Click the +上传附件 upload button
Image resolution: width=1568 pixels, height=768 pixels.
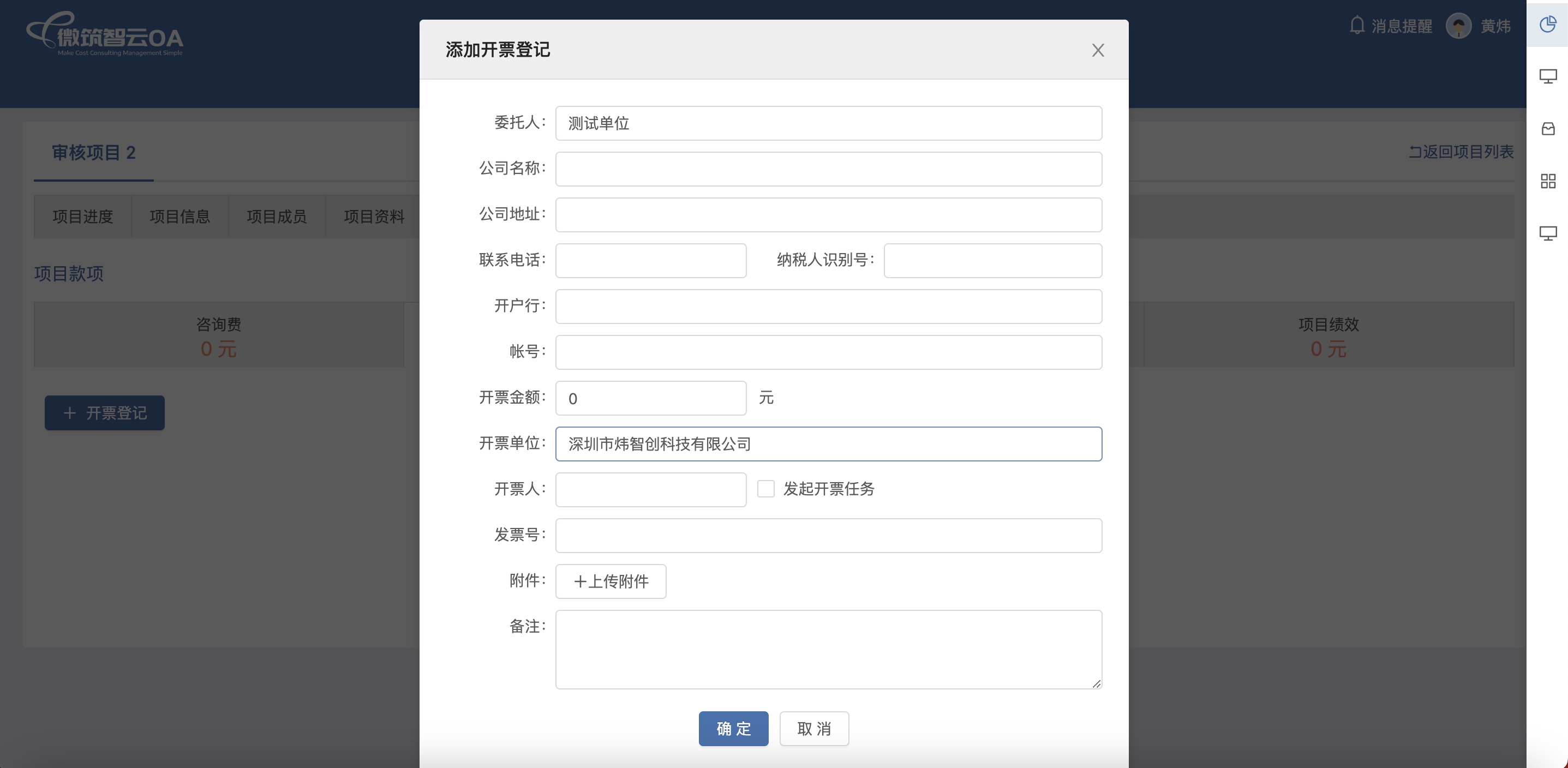click(611, 581)
